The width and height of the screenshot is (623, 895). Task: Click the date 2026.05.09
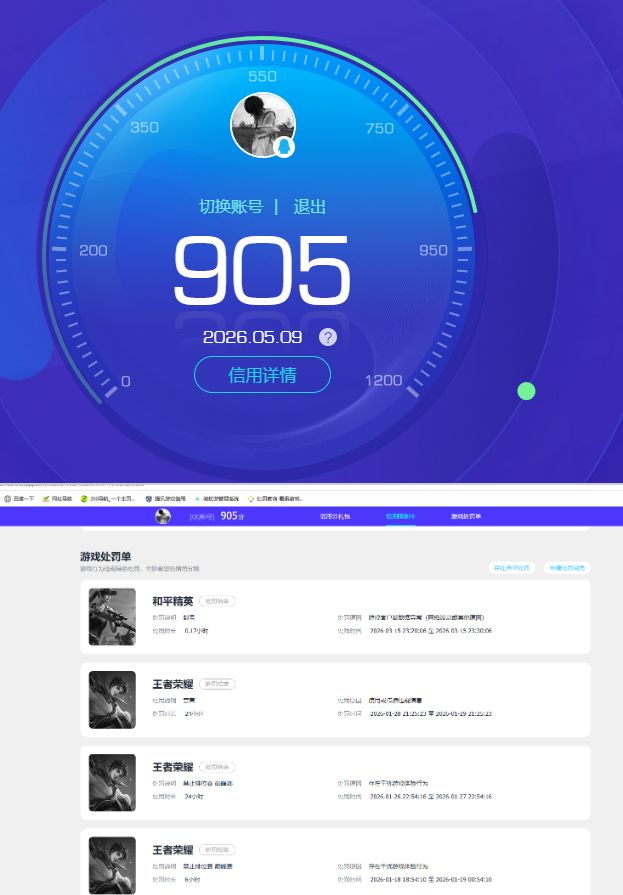click(252, 337)
